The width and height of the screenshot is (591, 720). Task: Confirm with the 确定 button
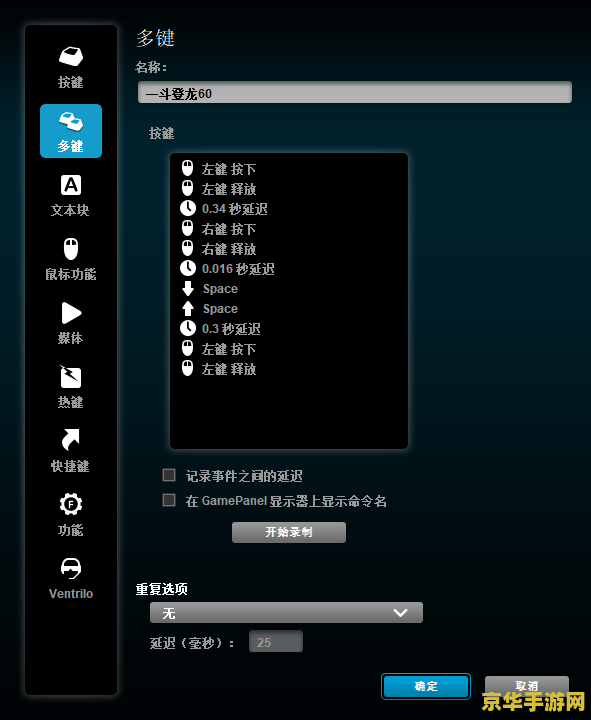click(426, 686)
